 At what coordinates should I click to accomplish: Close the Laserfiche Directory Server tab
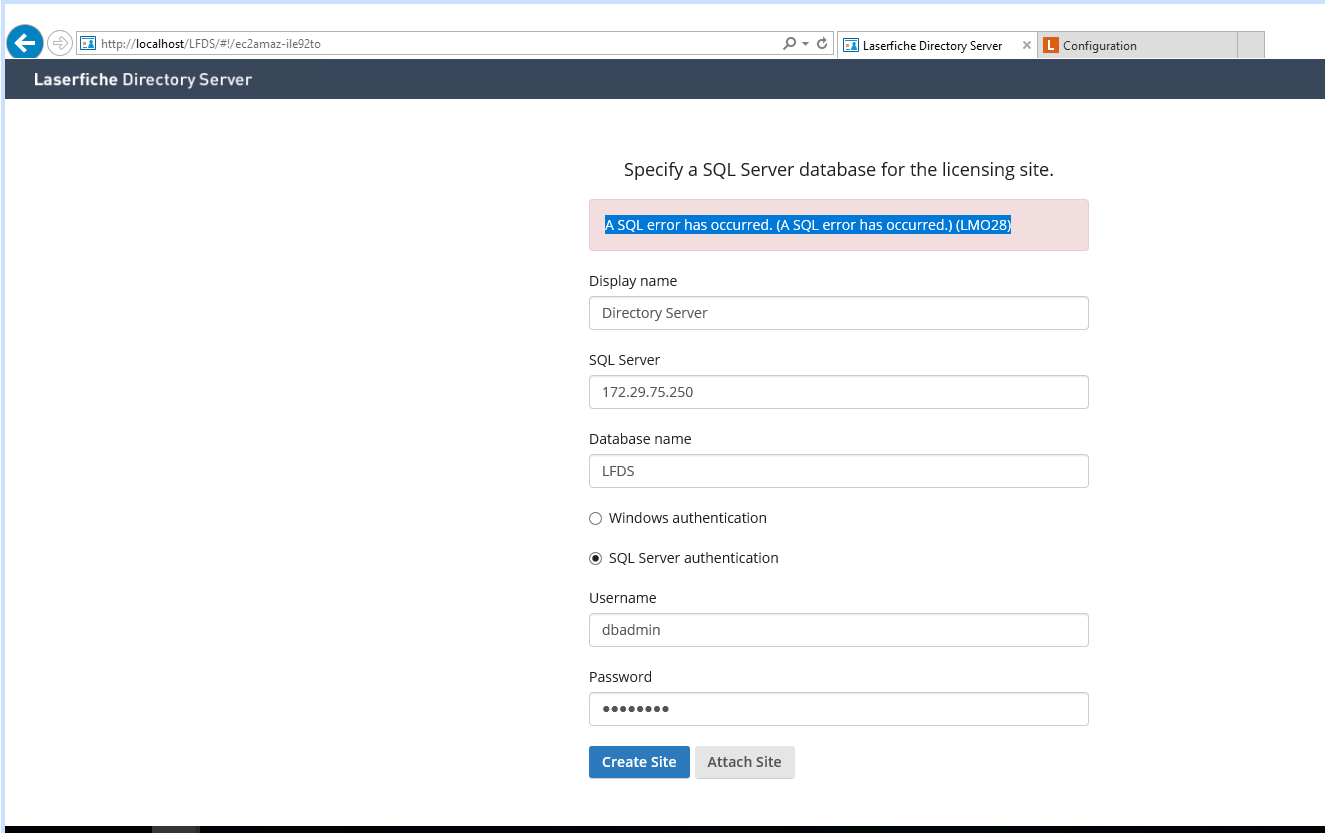coord(1026,45)
